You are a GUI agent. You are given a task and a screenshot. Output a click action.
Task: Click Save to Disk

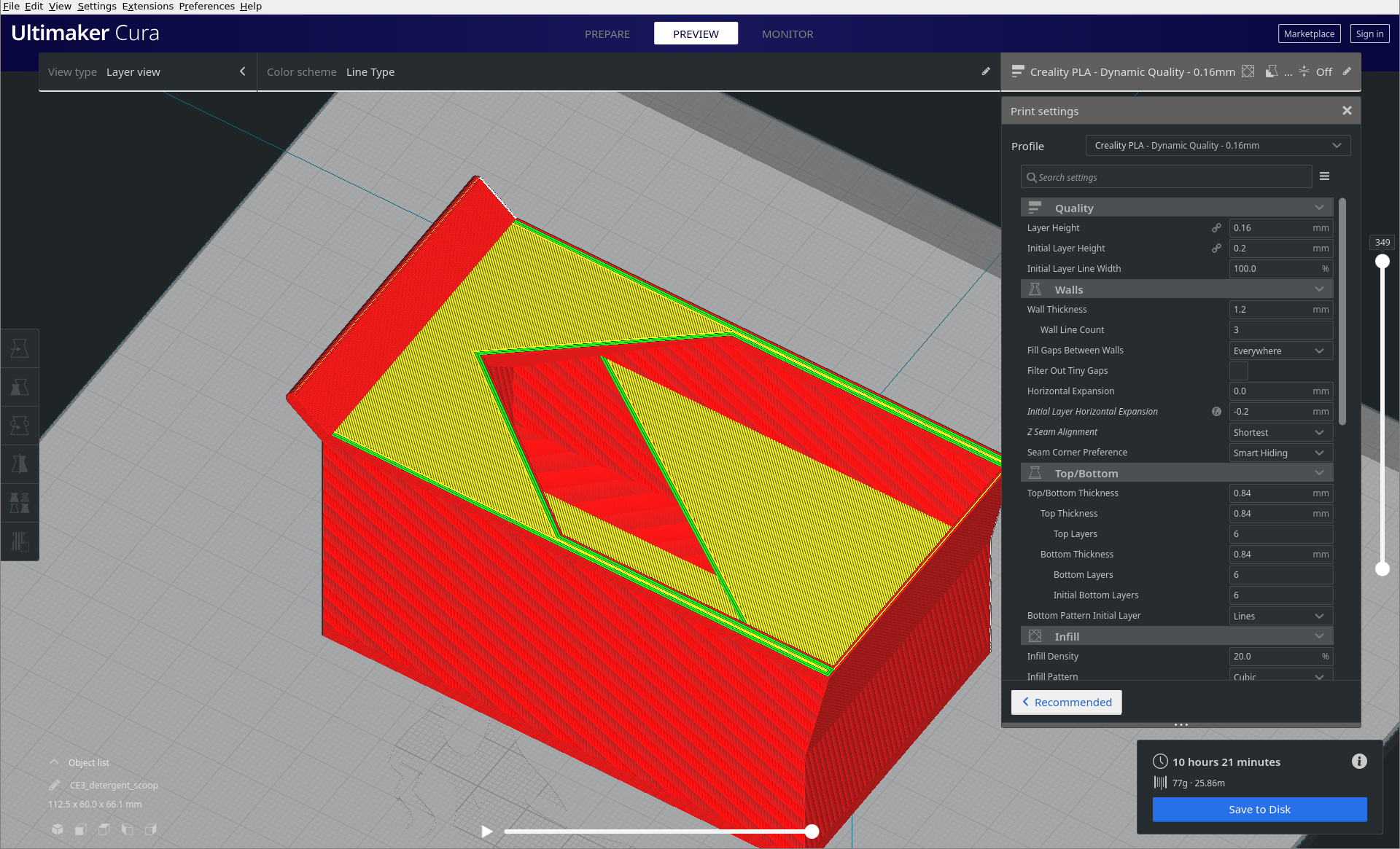1259,809
